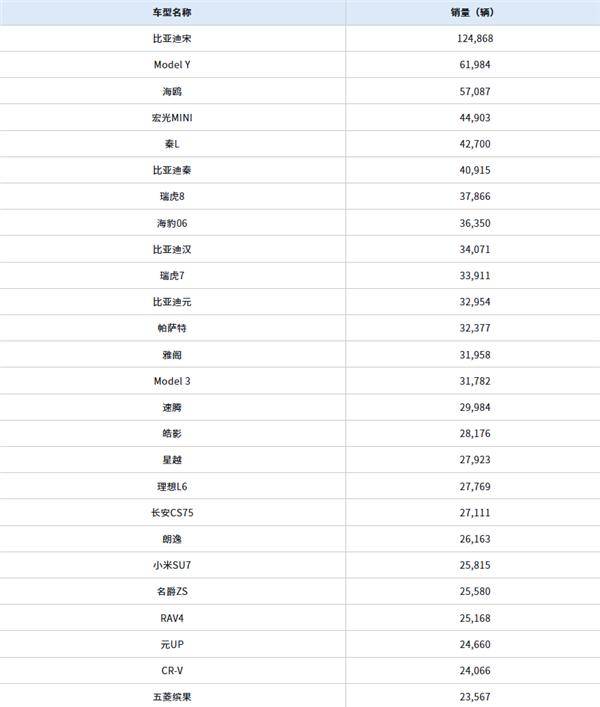Screen dimensions: 600x707
Task: Select the 帕萨特 model cell
Action: click(x=172, y=328)
